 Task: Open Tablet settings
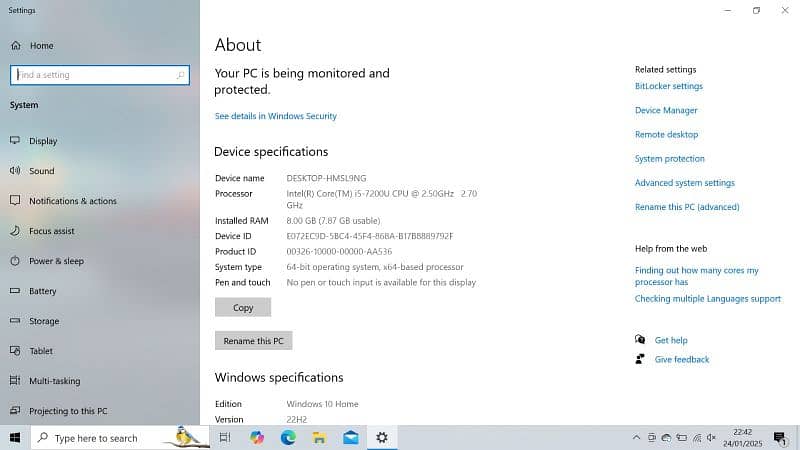(40, 351)
